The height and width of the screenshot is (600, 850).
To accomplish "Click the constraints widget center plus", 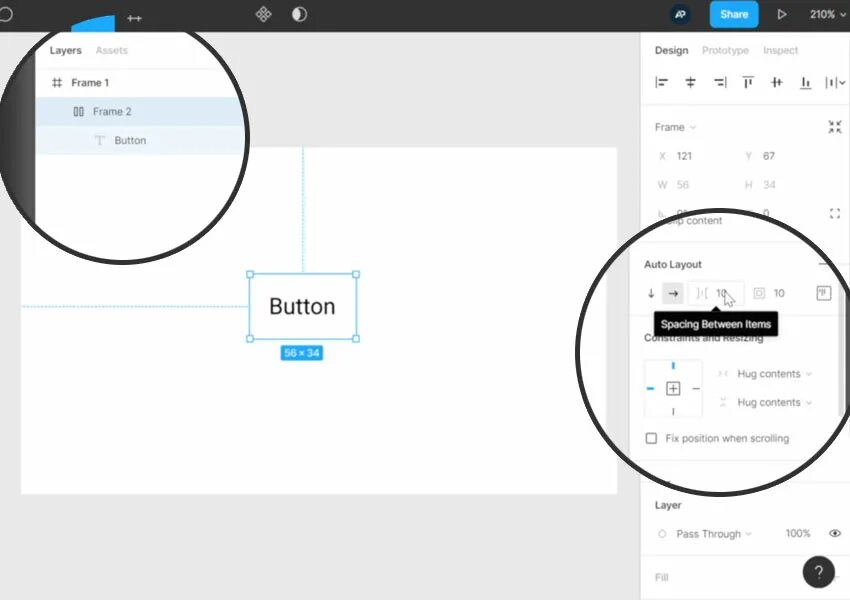I will click(x=673, y=389).
